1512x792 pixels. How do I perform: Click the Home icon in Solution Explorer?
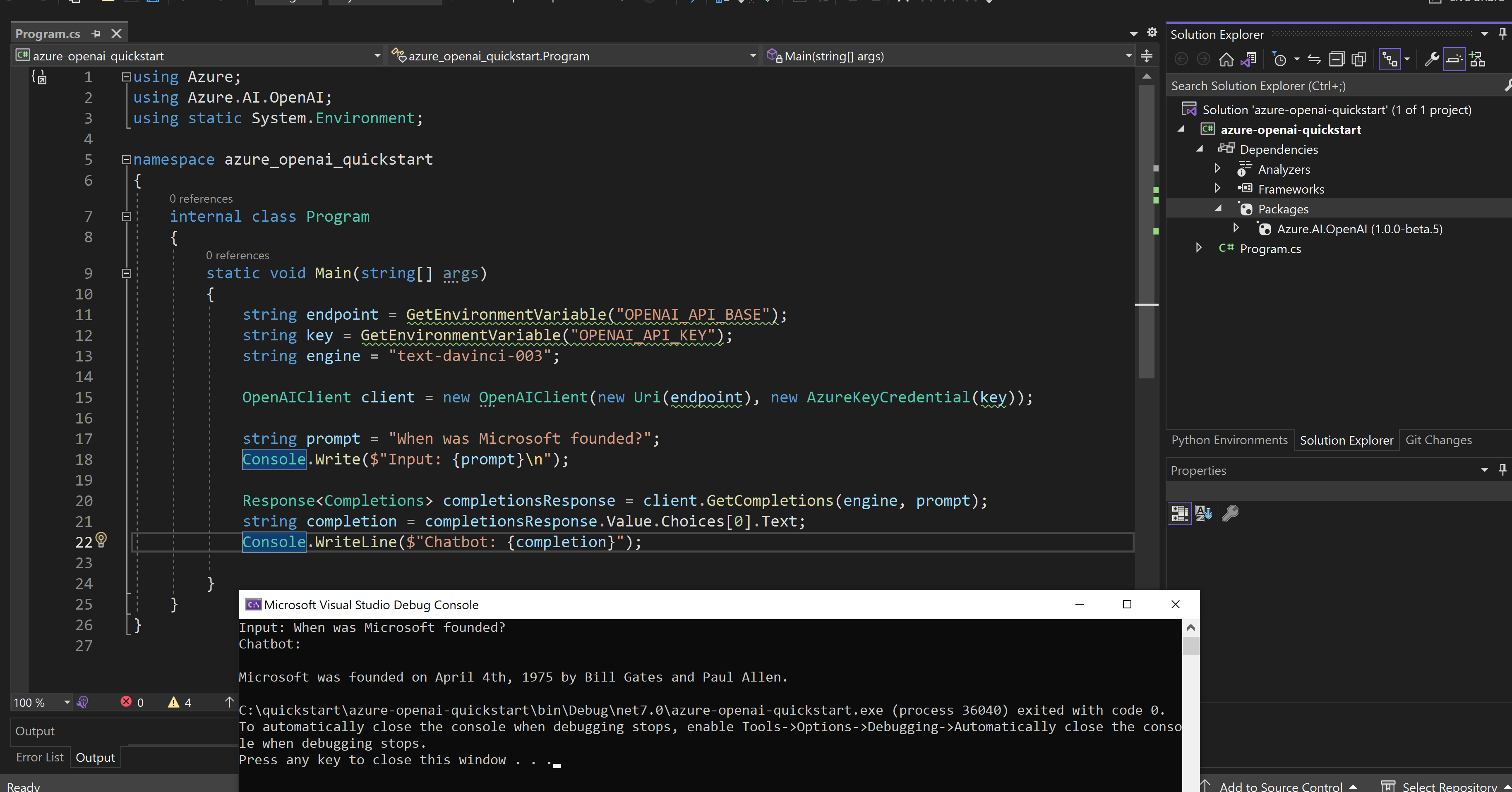1226,59
